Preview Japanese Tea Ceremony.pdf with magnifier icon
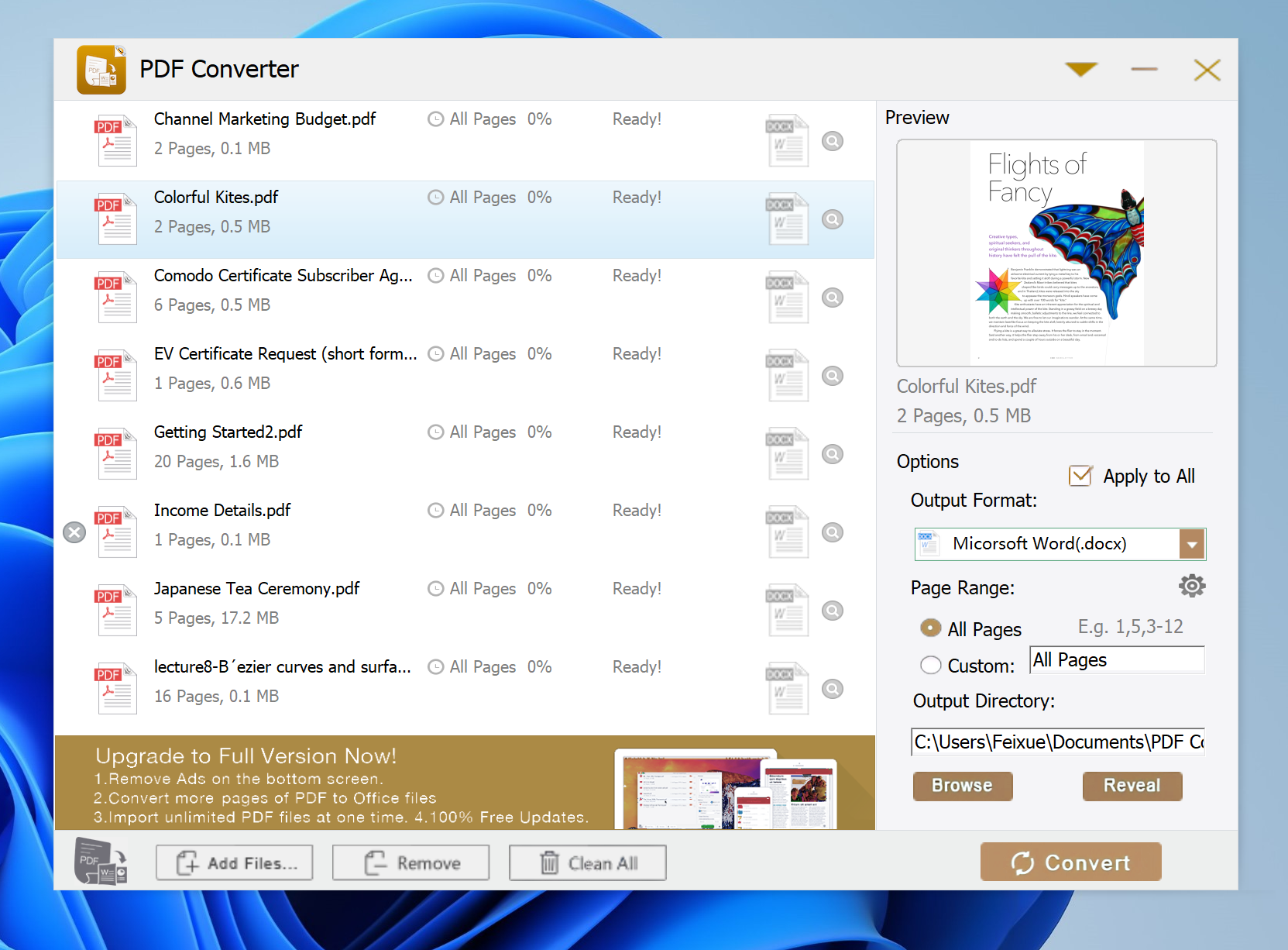This screenshot has height=950, width=1288. [x=833, y=611]
